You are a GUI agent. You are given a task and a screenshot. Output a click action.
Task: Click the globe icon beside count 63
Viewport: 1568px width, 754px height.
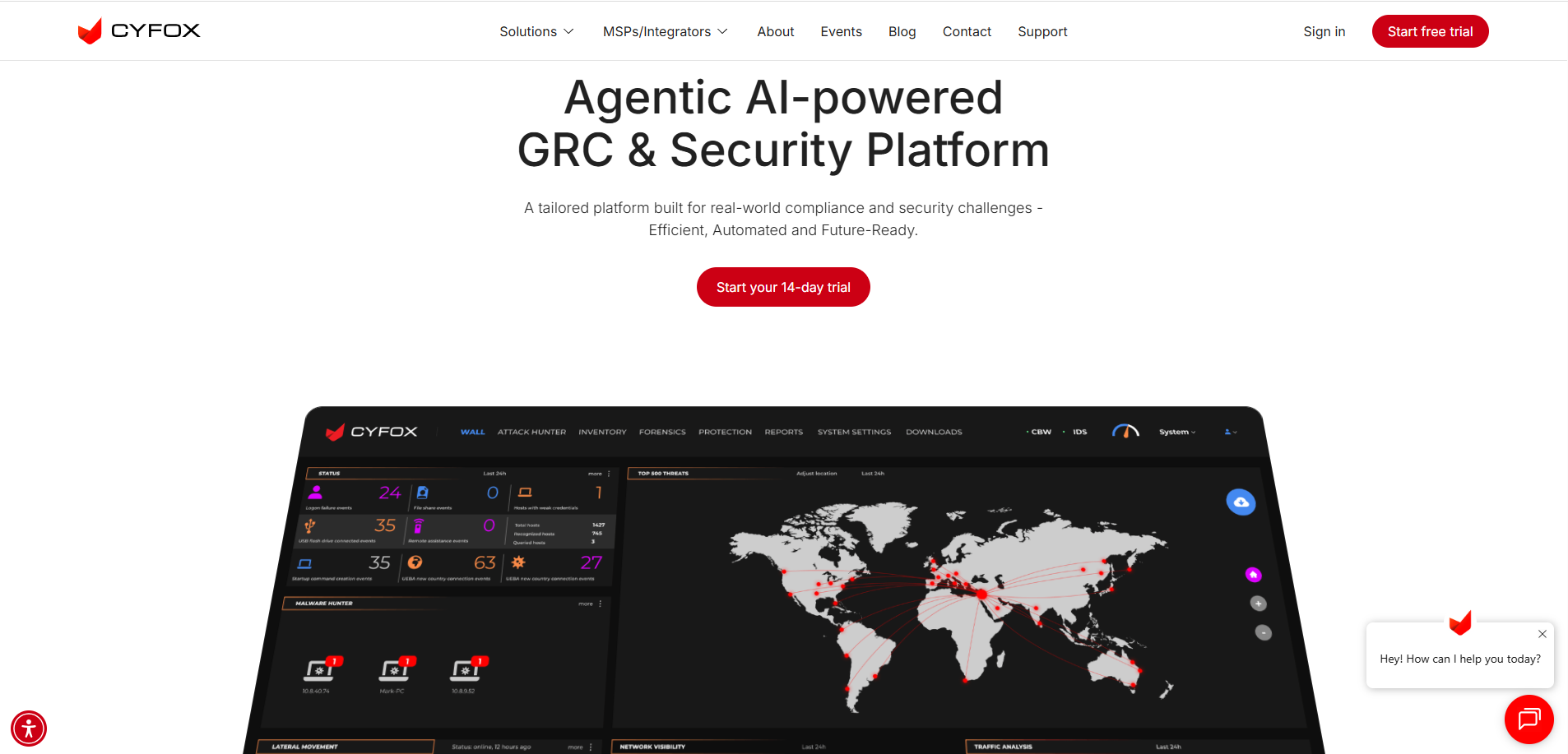[x=415, y=562]
